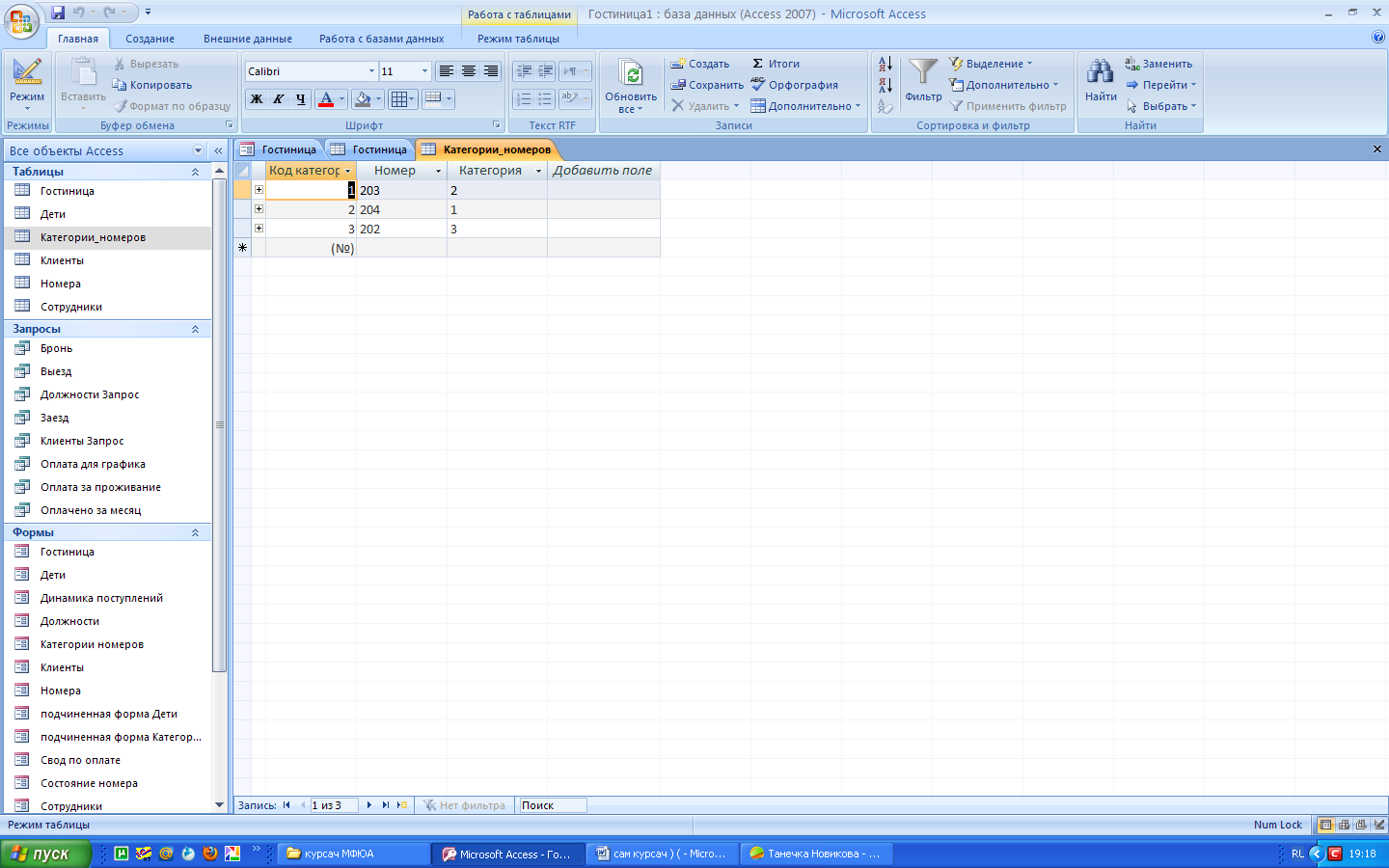Apply font color A button
The height and width of the screenshot is (868, 1389).
coord(326,98)
